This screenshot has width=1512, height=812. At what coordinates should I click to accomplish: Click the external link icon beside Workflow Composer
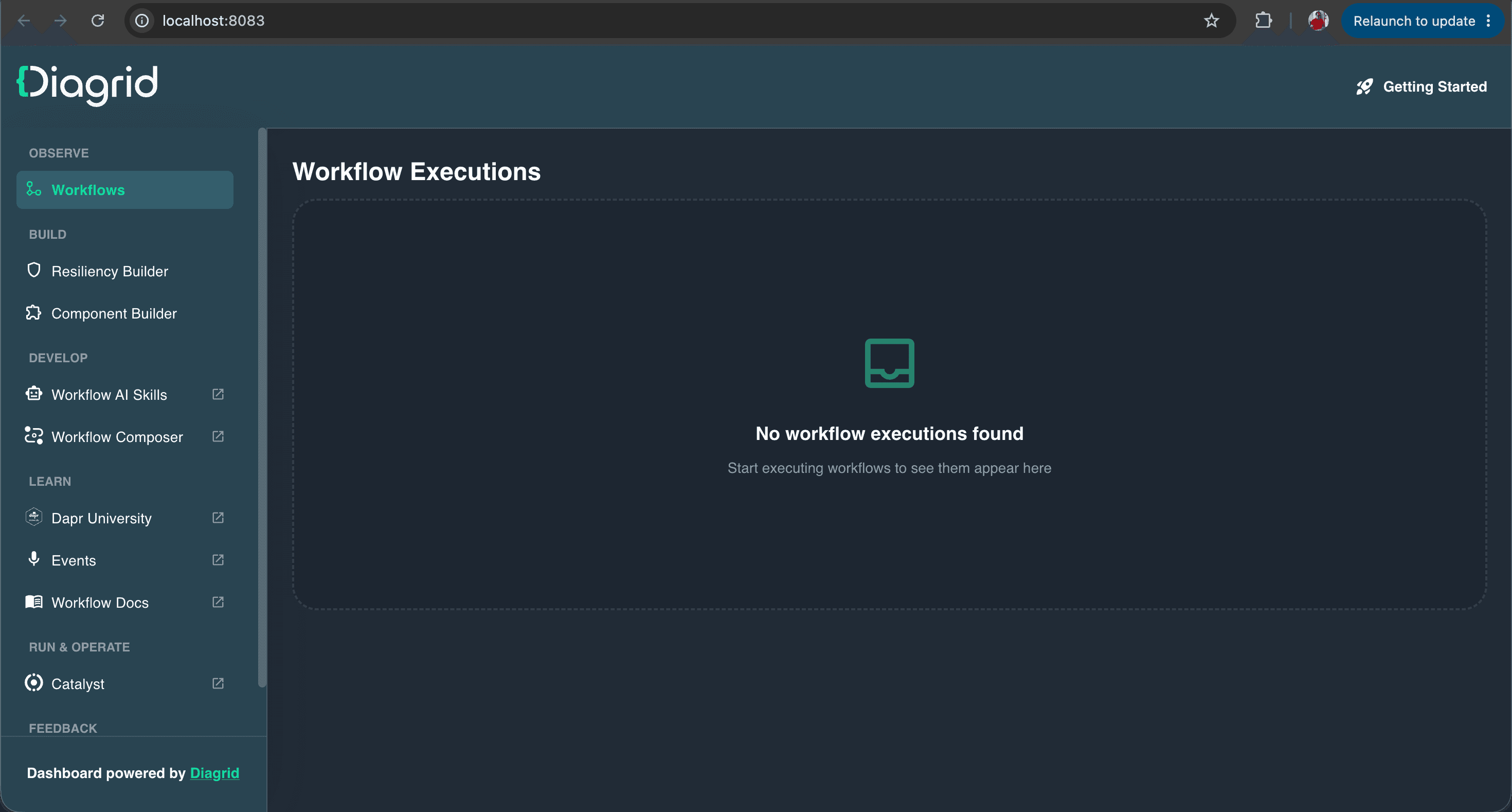tap(218, 436)
